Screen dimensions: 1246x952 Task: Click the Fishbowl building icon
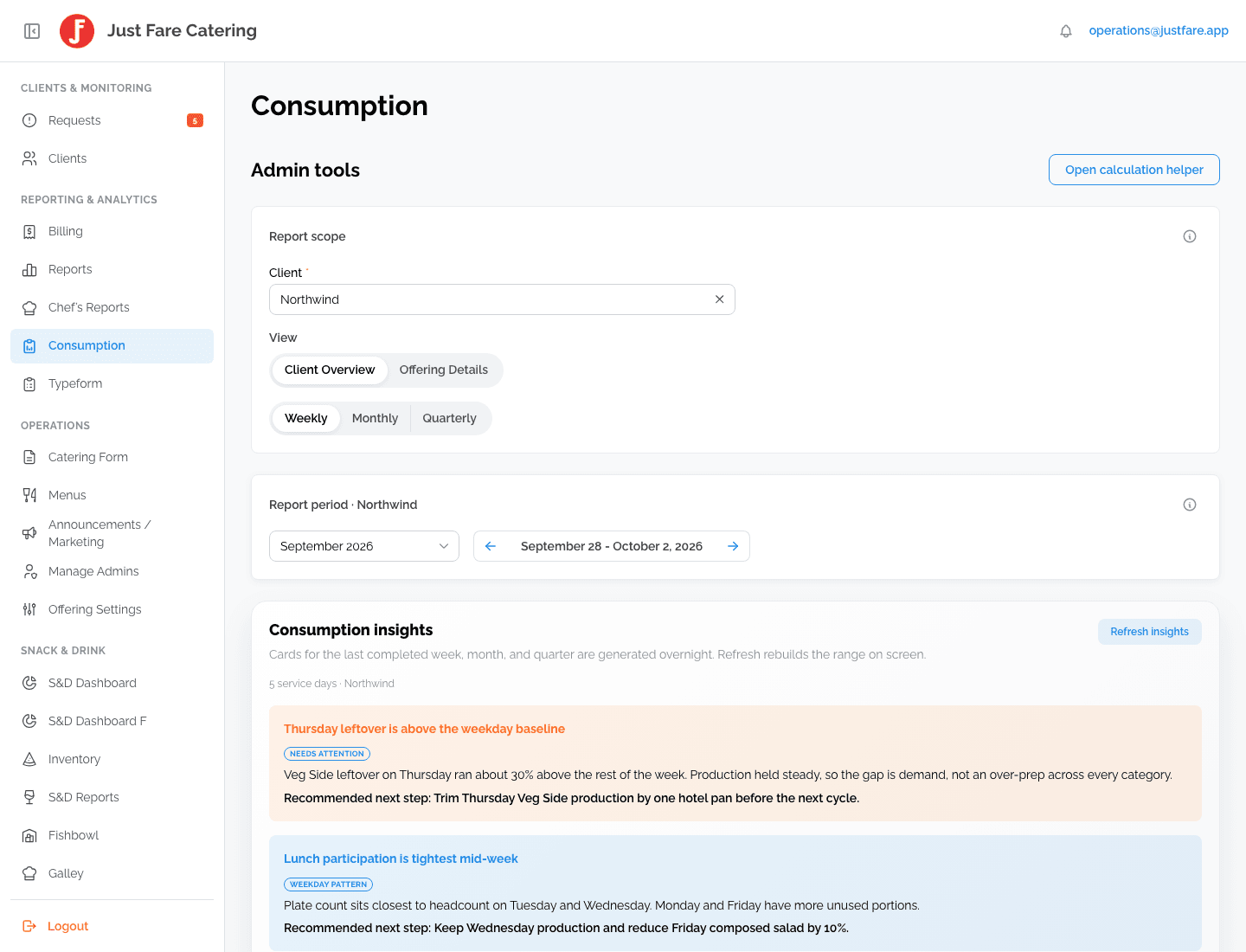(29, 835)
